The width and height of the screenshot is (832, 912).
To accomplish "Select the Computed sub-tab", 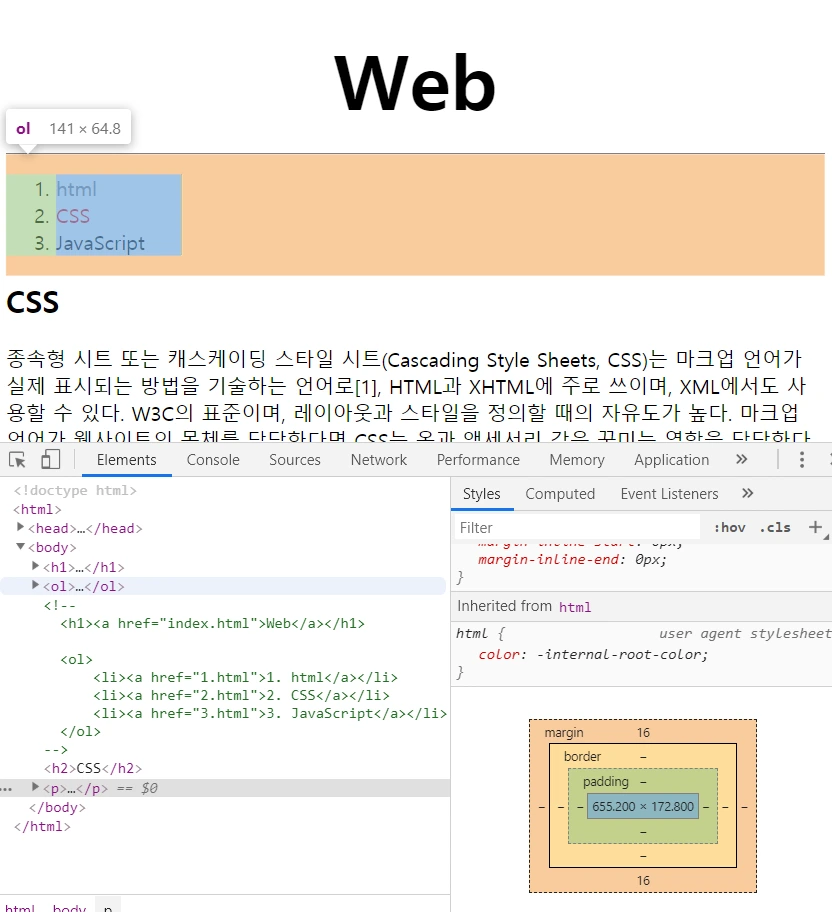I will (x=560, y=494).
